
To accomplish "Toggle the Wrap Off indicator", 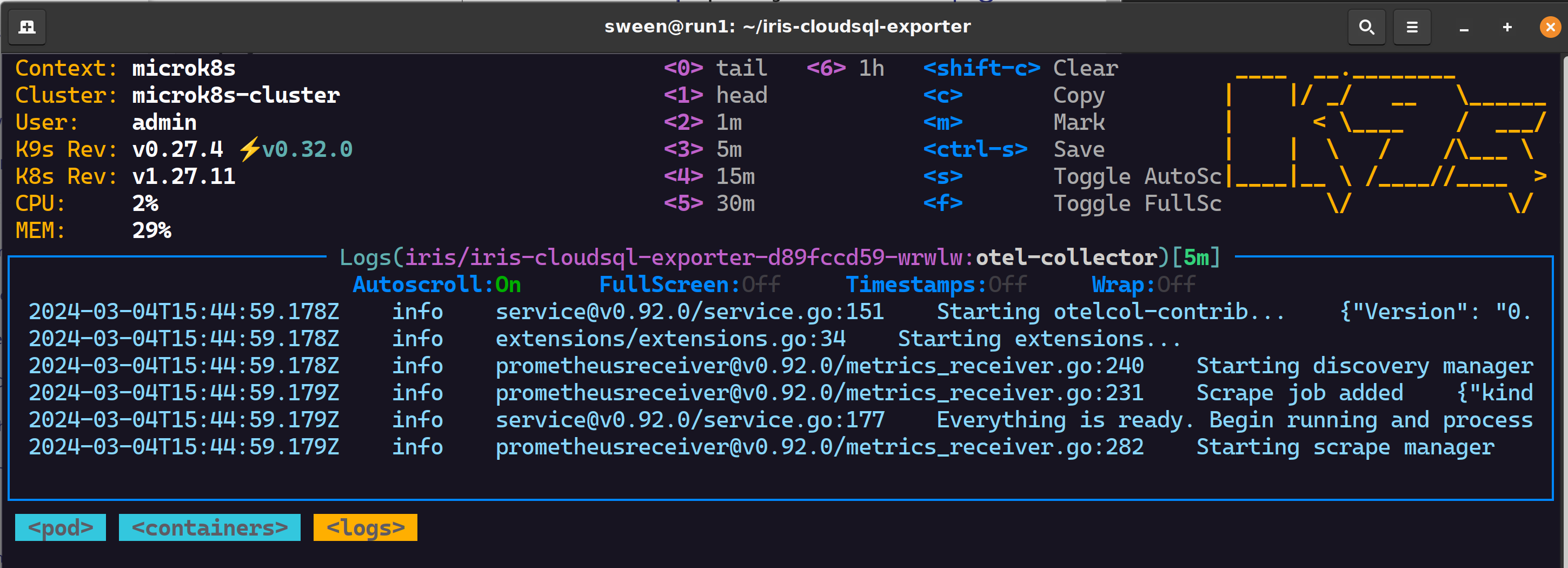I will click(x=1143, y=285).
